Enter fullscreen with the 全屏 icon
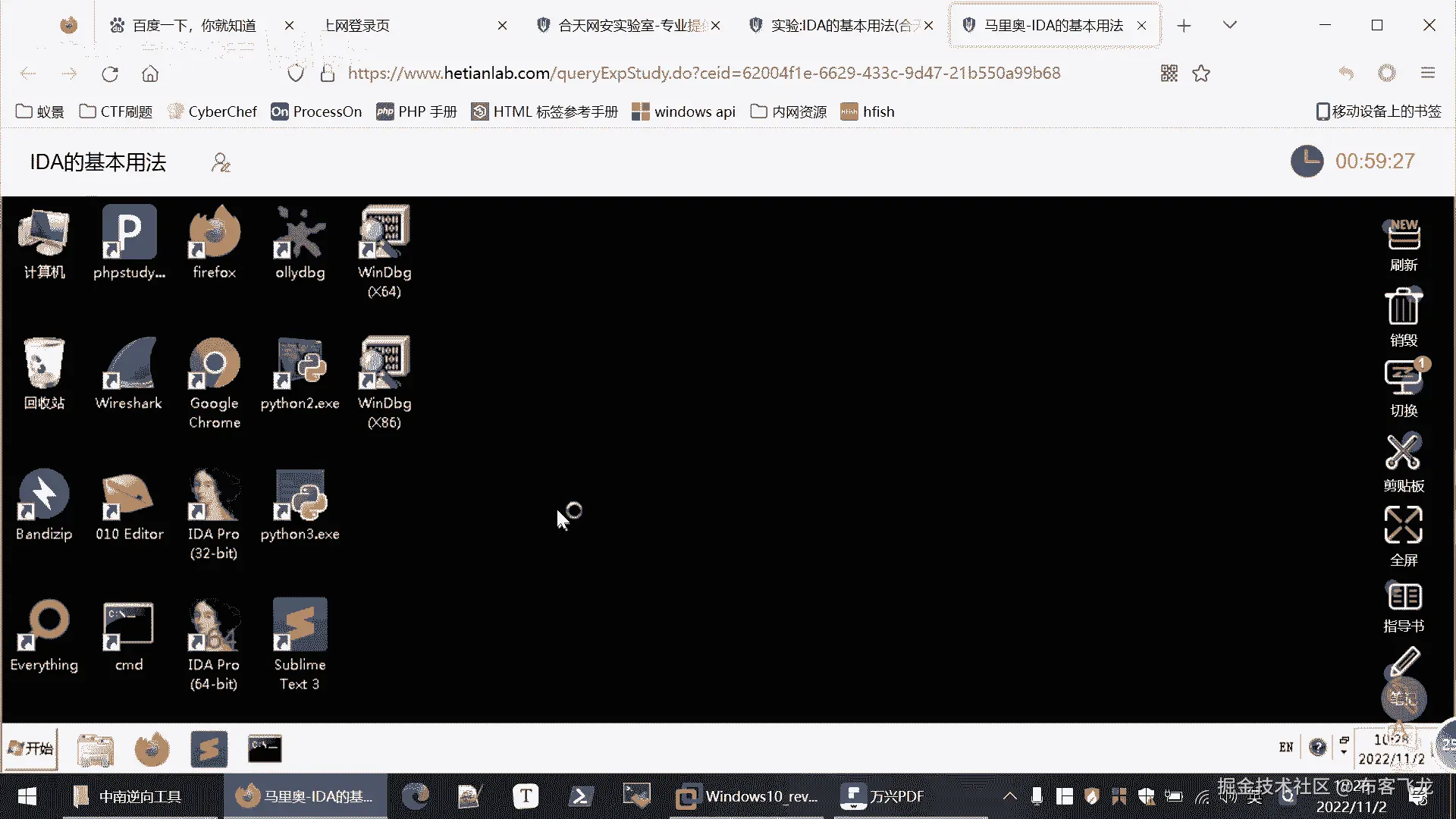The image size is (1456, 819). 1403,526
